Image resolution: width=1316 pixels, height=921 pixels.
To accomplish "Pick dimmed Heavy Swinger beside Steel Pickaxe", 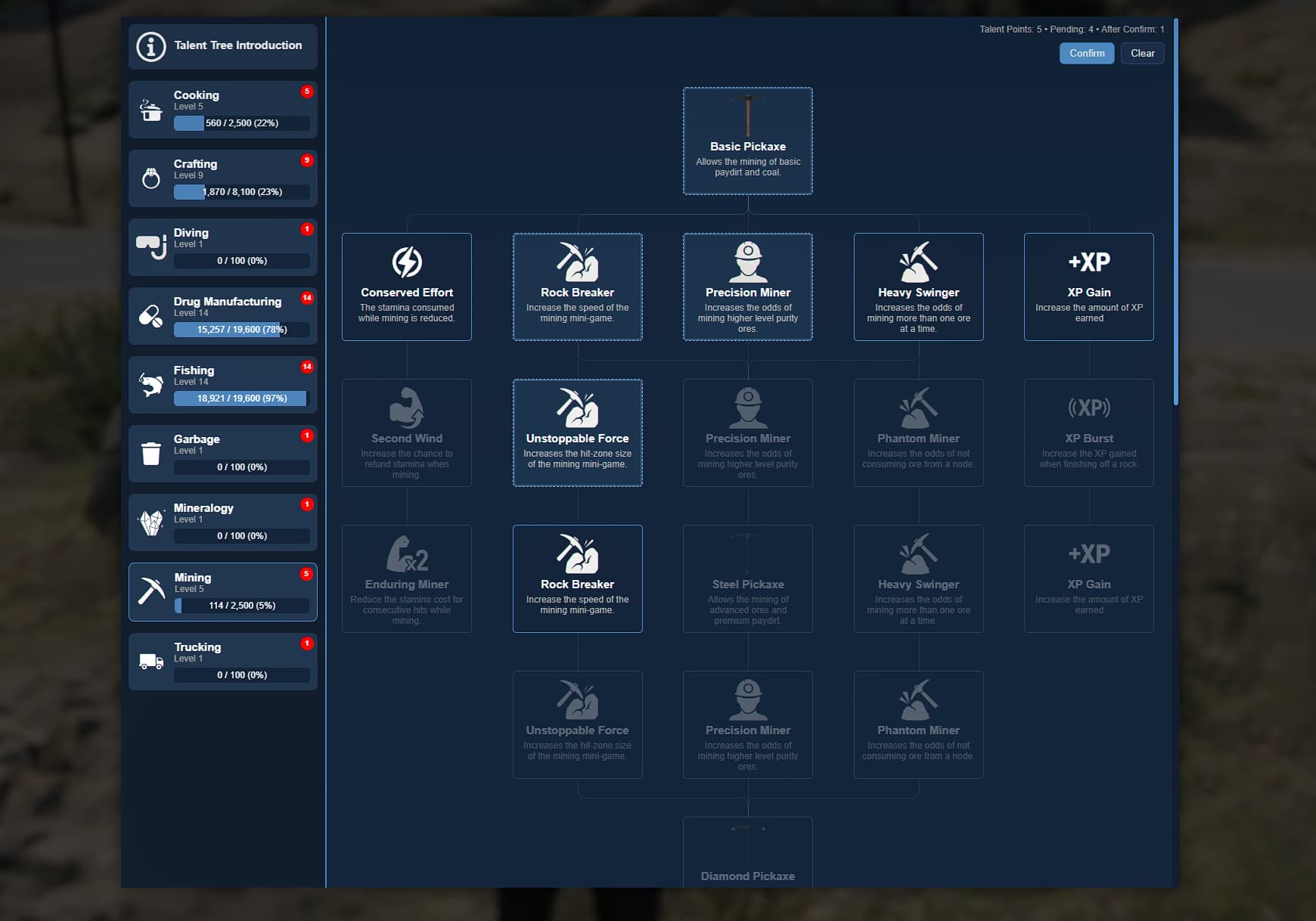I will point(919,578).
